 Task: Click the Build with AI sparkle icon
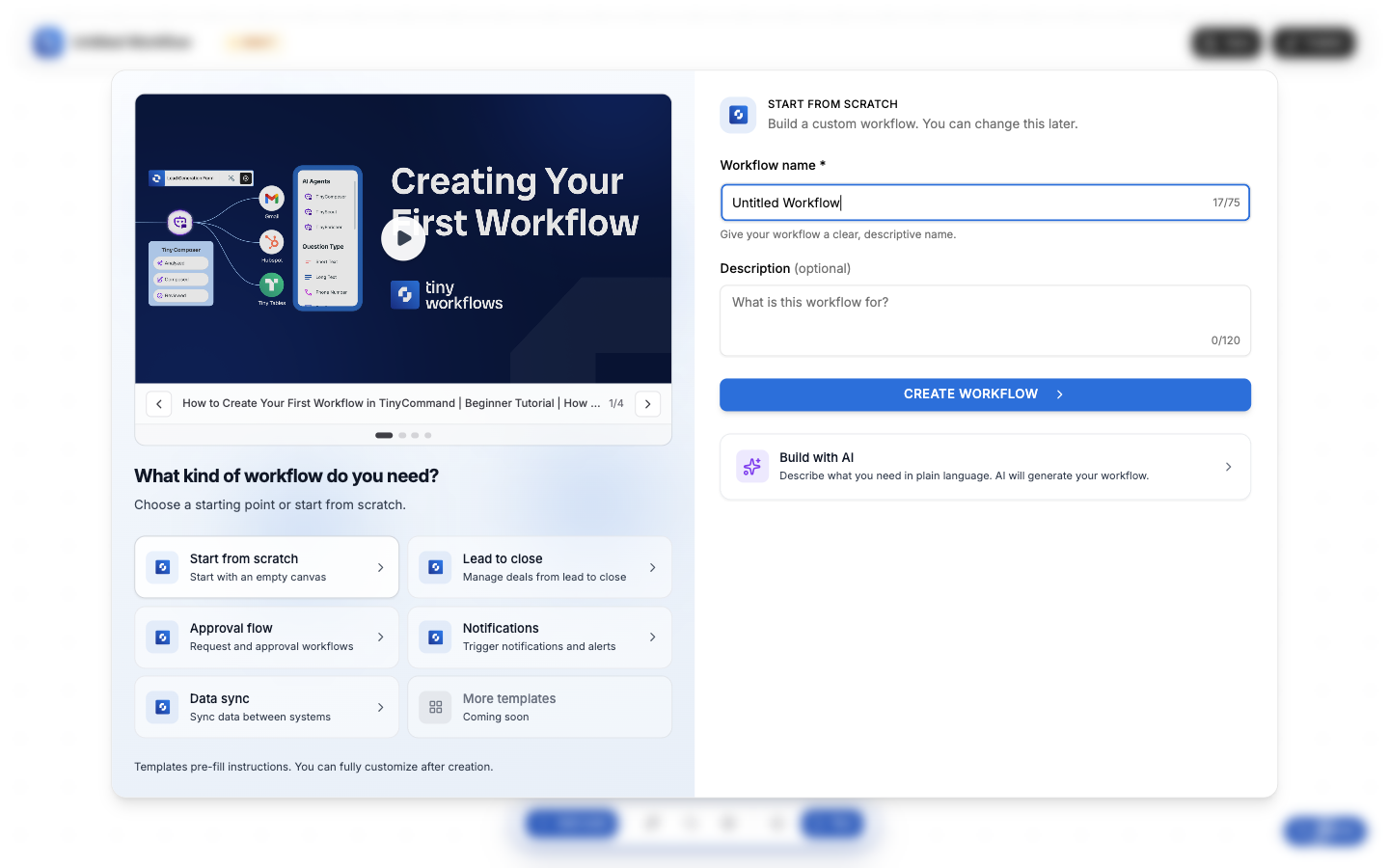pyautogui.click(x=752, y=467)
